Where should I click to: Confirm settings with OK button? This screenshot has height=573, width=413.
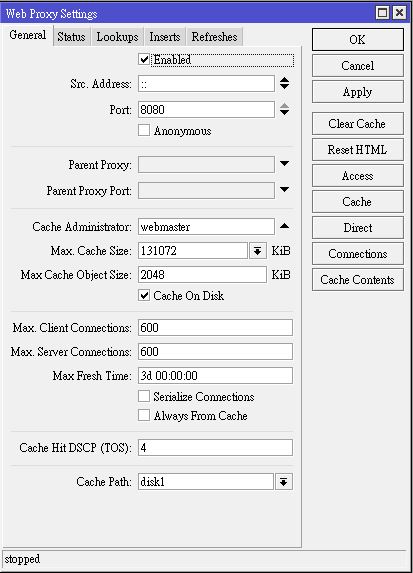[x=358, y=39]
